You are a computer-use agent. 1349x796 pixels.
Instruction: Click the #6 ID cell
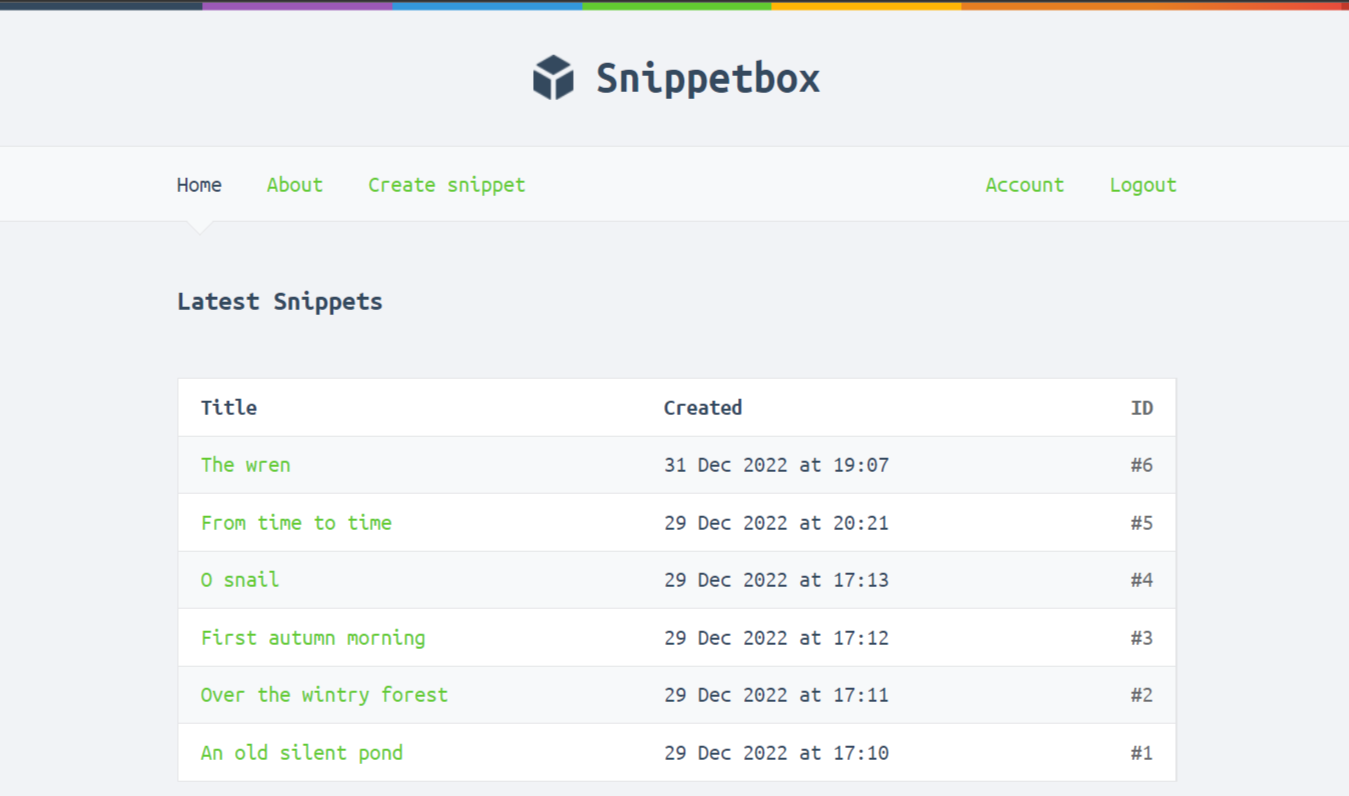tap(1142, 465)
